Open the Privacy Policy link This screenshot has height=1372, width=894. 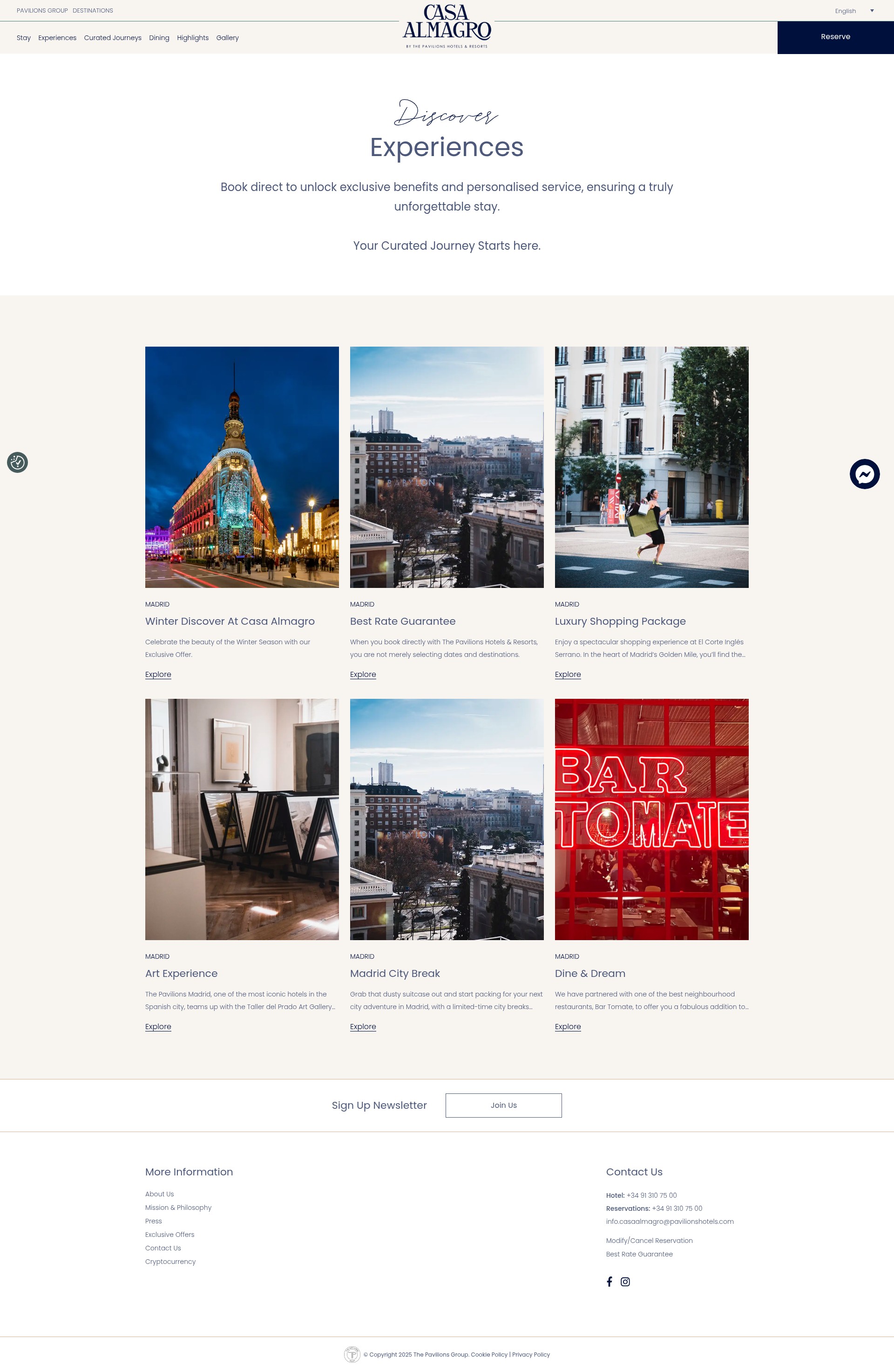(531, 1355)
